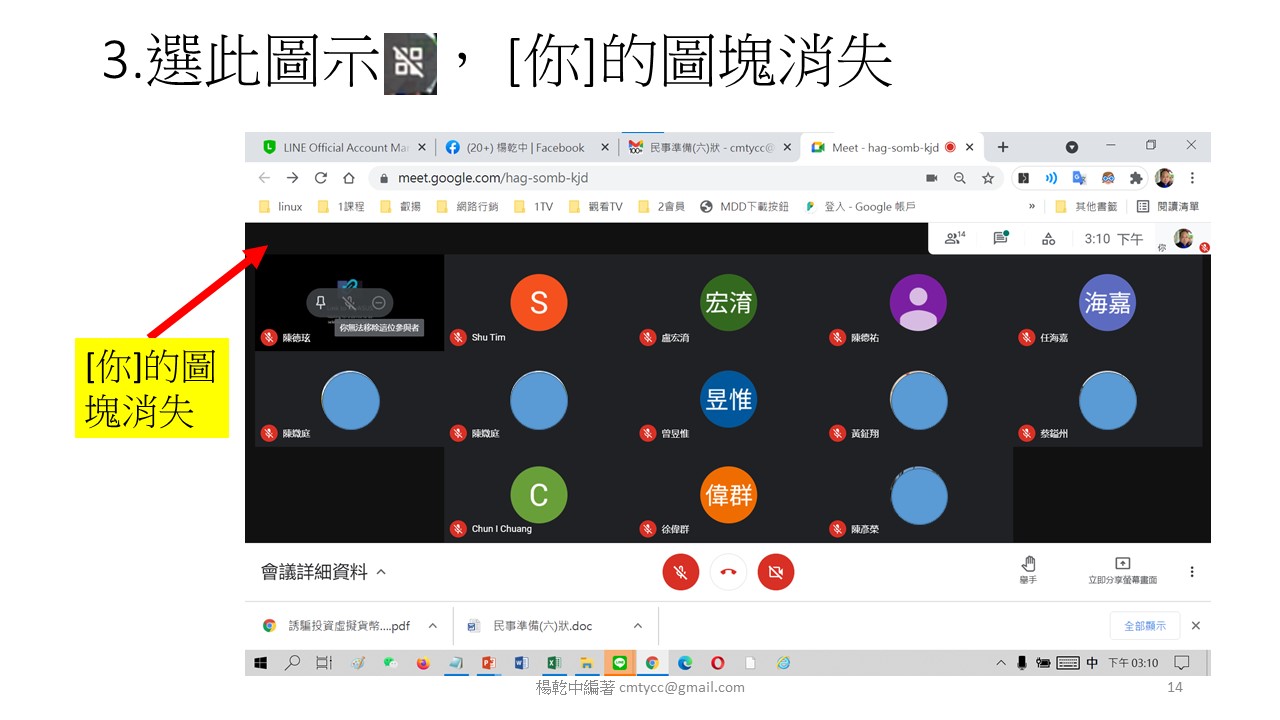Open Opera from the taskbar
Viewport: 1280px width, 720px height.
click(x=718, y=662)
